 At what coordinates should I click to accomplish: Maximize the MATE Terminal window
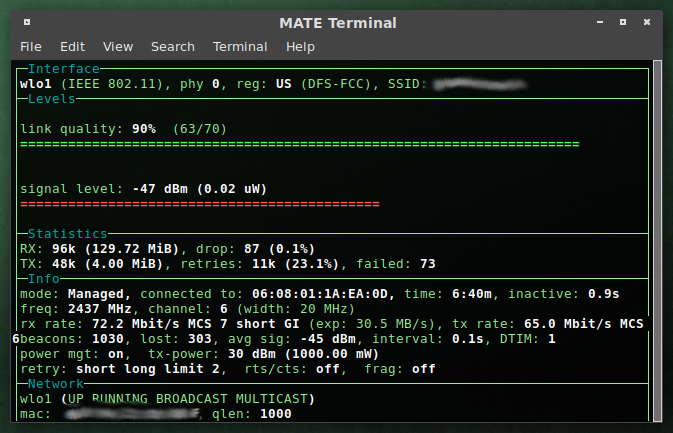pos(623,22)
